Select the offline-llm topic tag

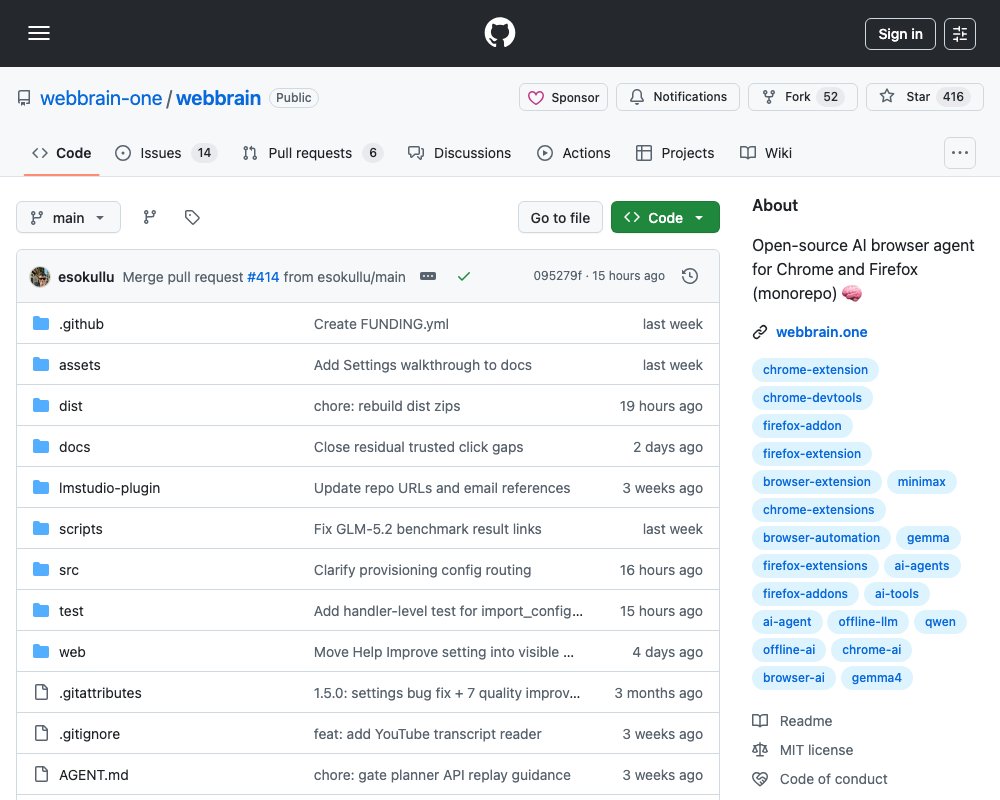[x=867, y=621]
